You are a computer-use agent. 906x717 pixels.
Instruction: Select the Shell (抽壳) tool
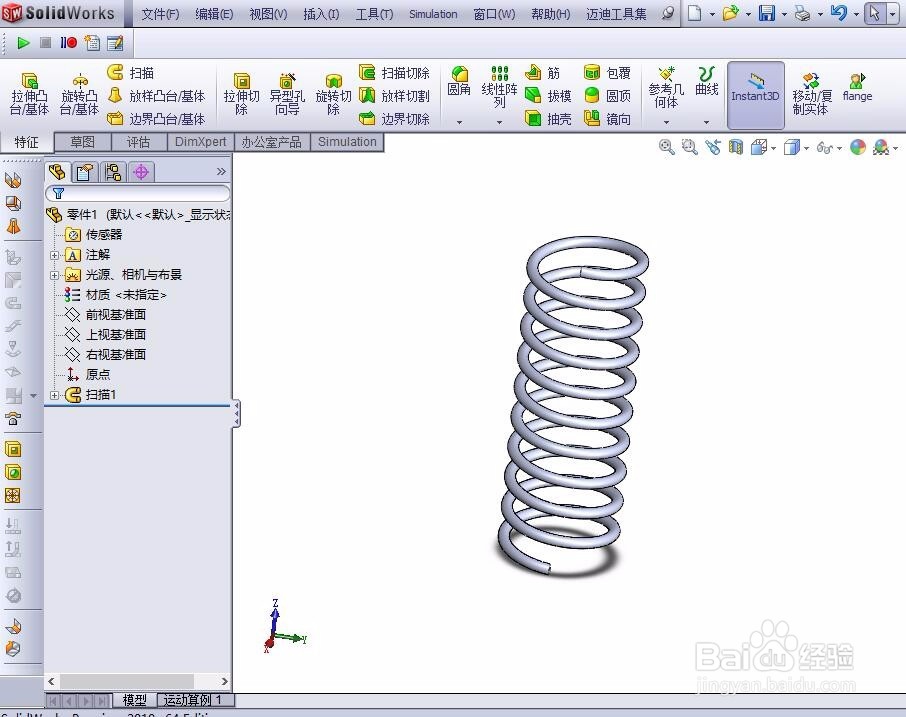point(536,119)
